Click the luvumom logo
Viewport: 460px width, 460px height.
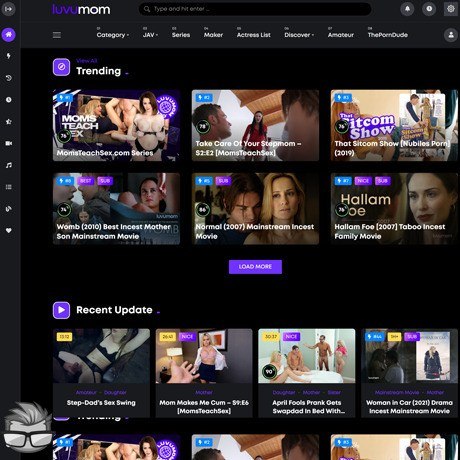pyautogui.click(x=81, y=9)
